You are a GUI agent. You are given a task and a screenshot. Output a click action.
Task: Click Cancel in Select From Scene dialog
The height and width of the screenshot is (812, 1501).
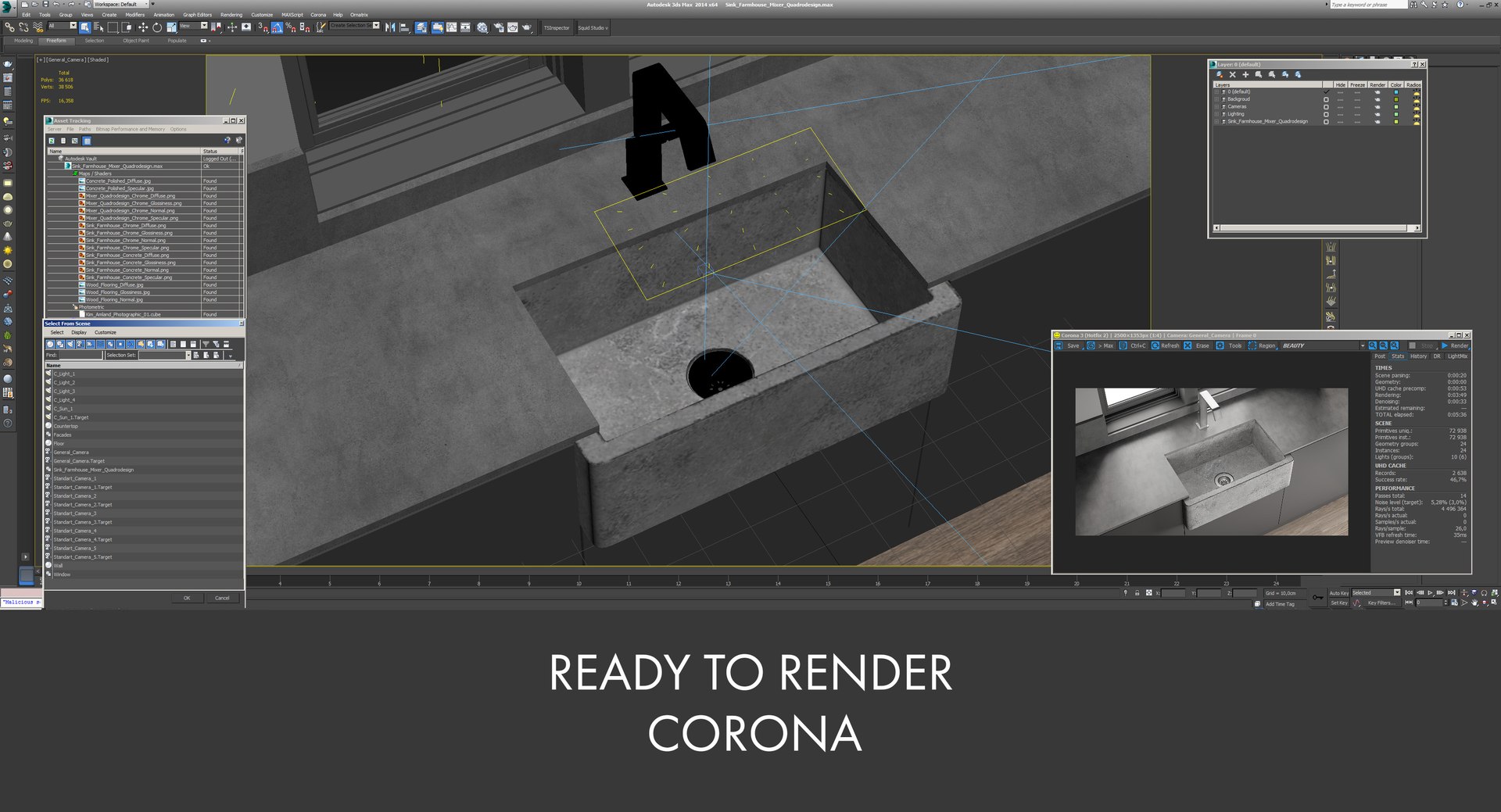[222, 598]
